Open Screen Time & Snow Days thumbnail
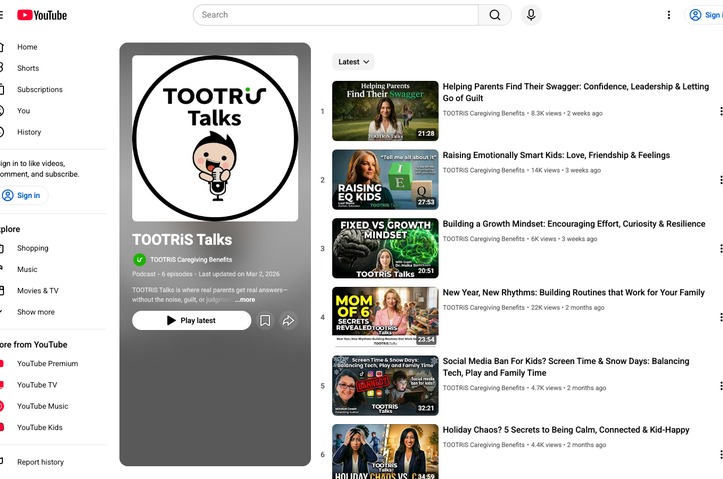The image size is (723, 479). [x=385, y=386]
